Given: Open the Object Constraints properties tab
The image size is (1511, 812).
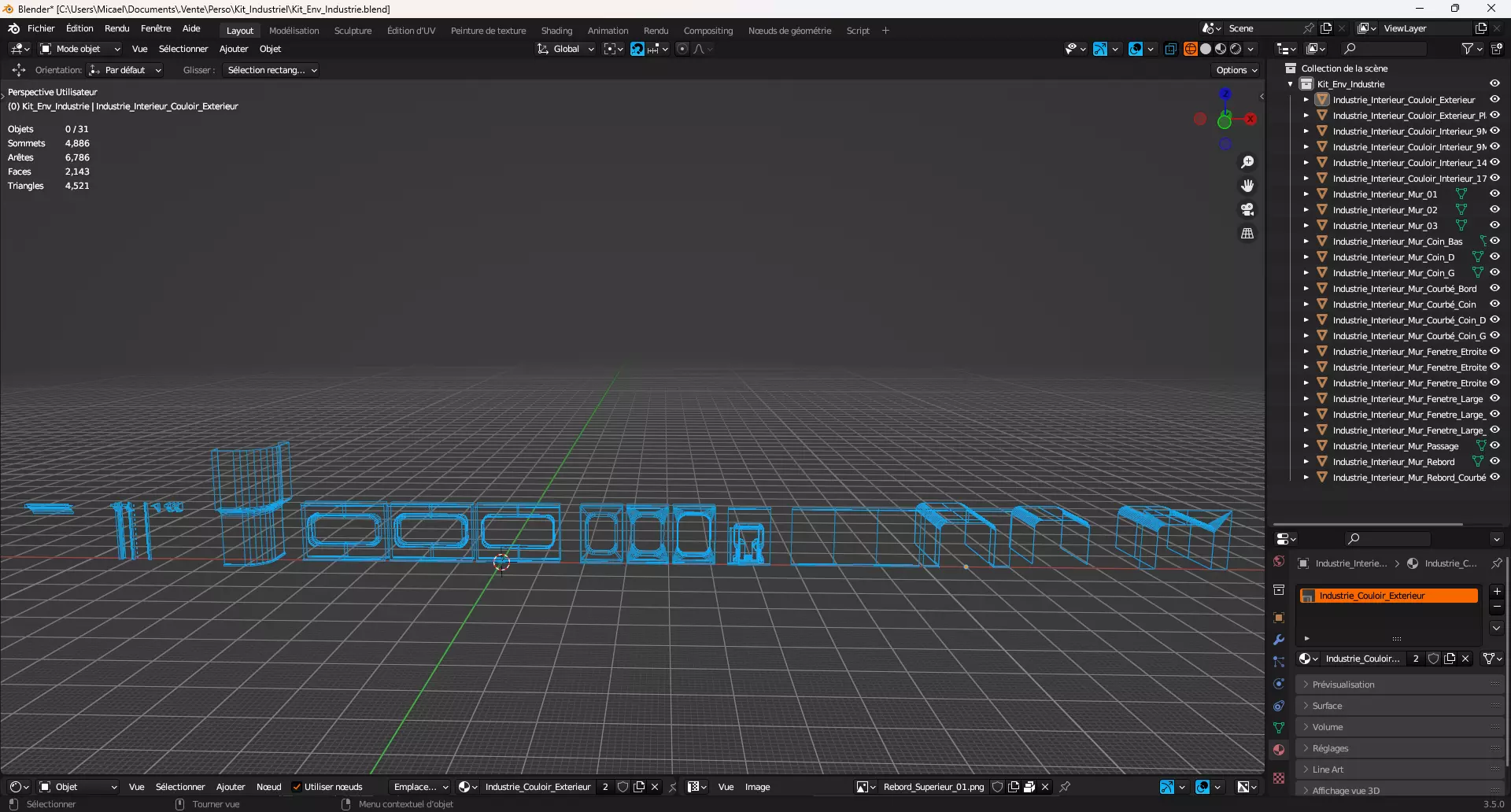Looking at the screenshot, I should tap(1279, 706).
